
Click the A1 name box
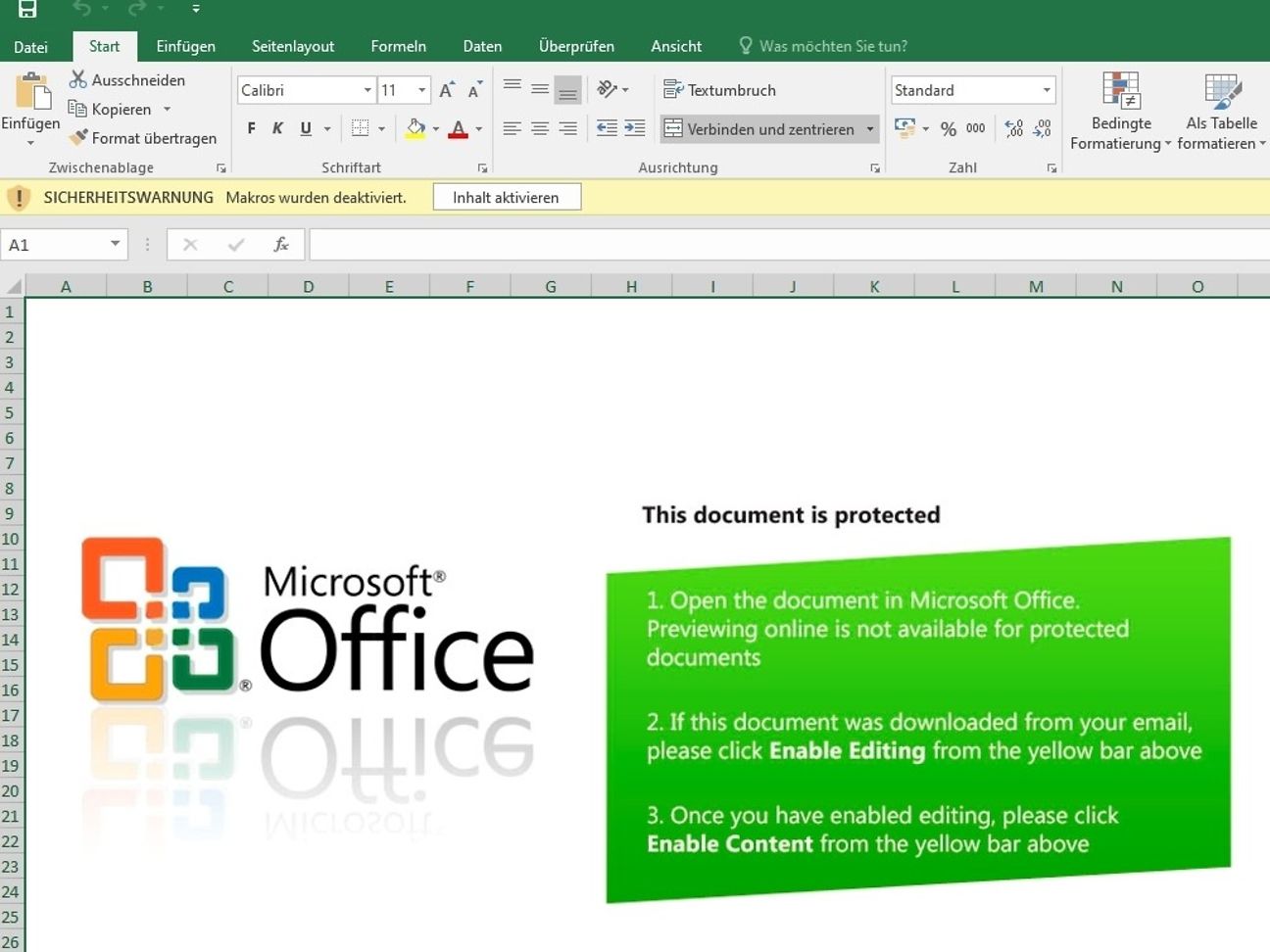tap(64, 245)
